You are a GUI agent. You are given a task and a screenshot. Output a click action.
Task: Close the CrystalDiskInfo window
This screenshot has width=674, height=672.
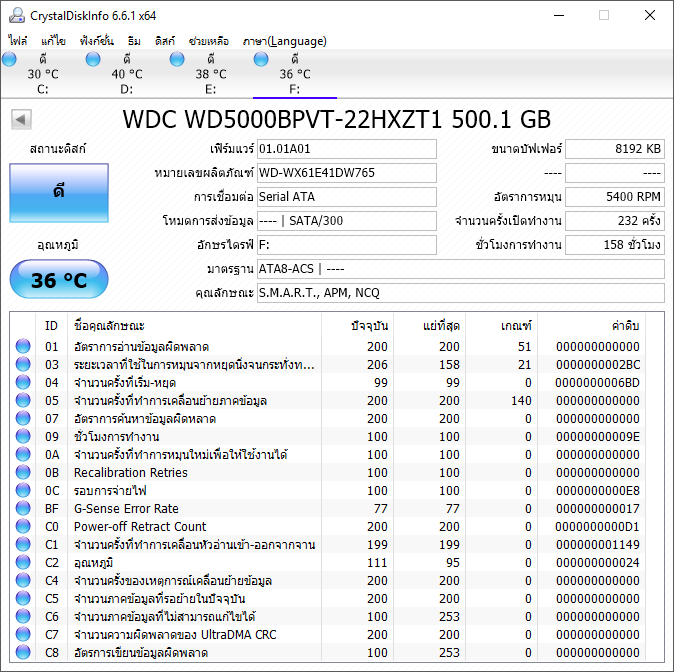650,15
